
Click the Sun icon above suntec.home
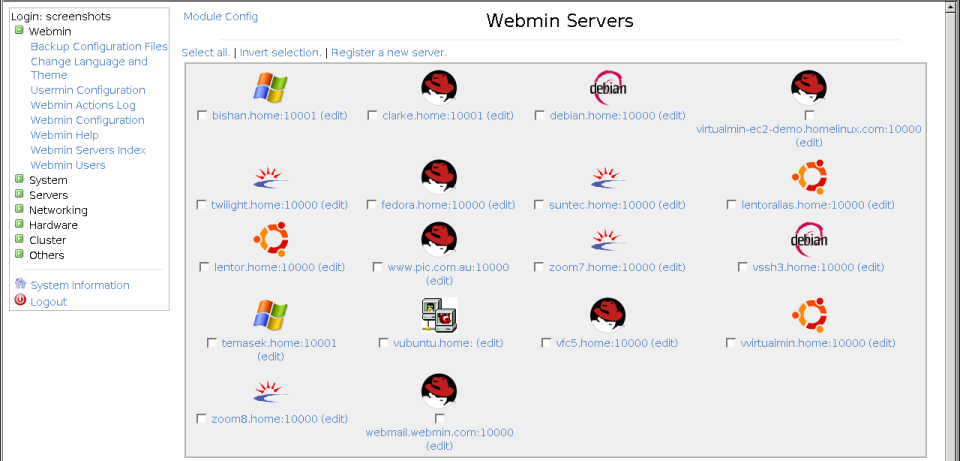click(608, 178)
